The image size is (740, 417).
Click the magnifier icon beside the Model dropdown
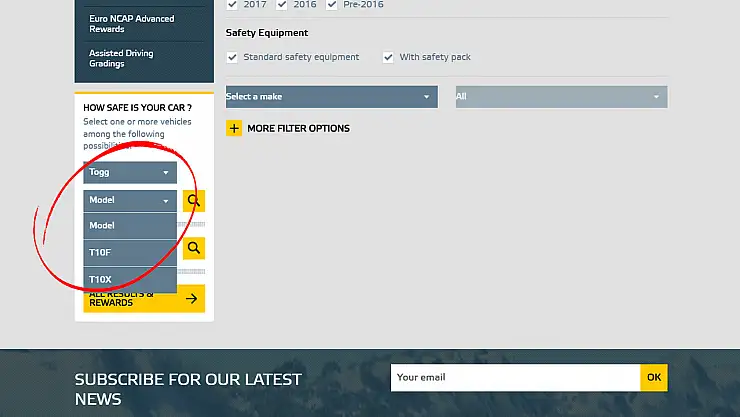pos(194,201)
